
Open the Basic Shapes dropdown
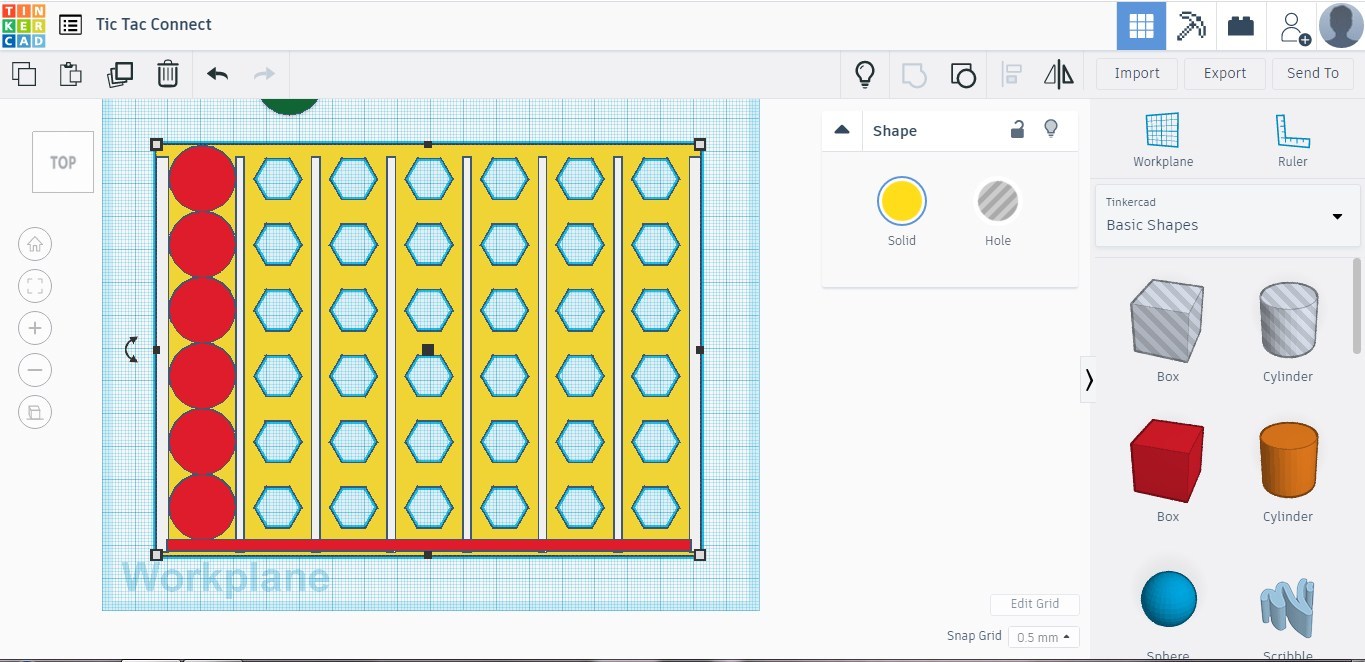coord(1227,215)
